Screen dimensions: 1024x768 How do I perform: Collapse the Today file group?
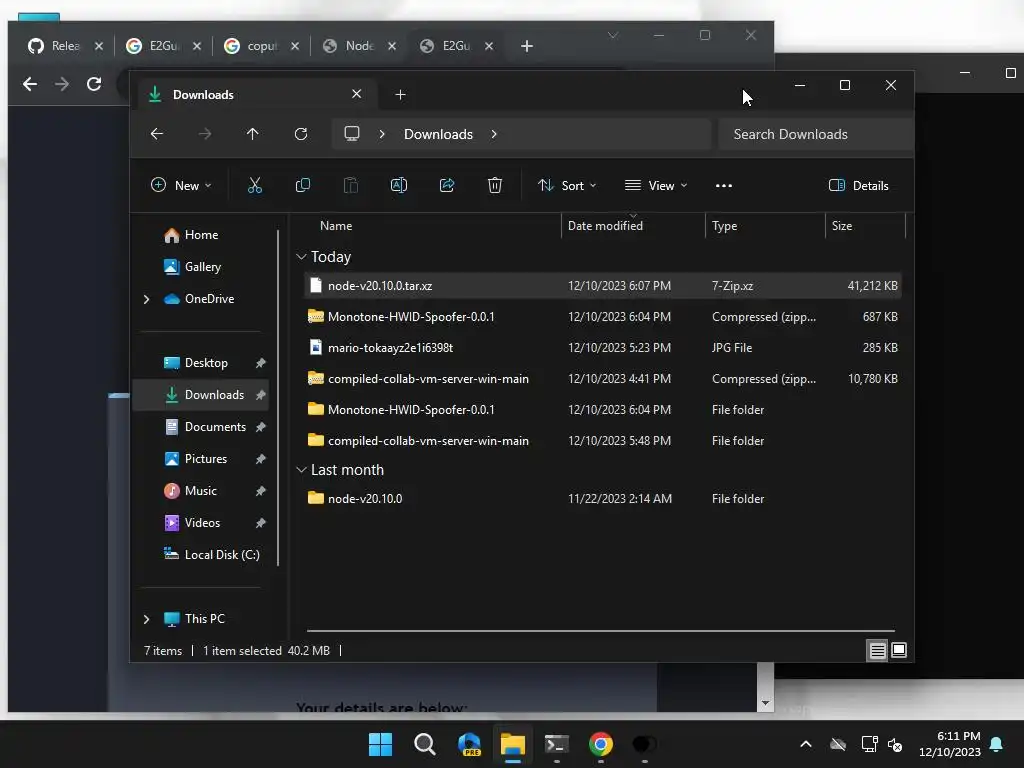(301, 257)
